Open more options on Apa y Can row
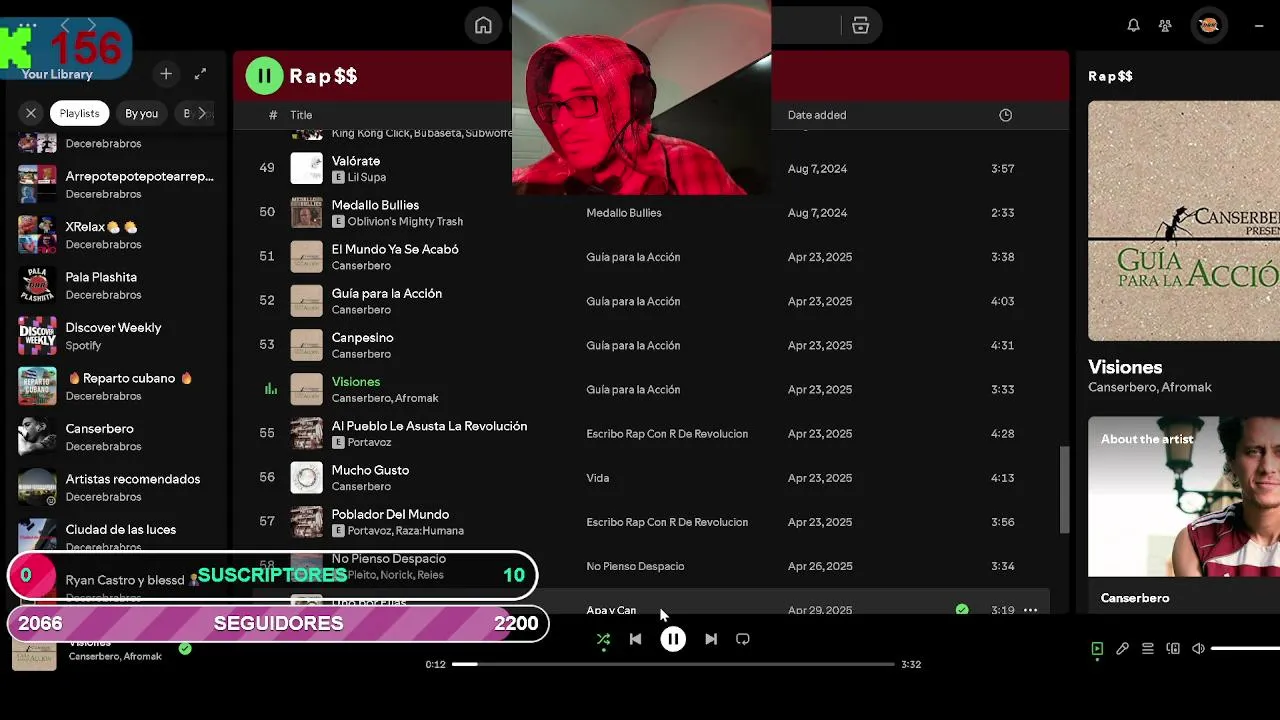The image size is (1280, 720). pos(1031,609)
